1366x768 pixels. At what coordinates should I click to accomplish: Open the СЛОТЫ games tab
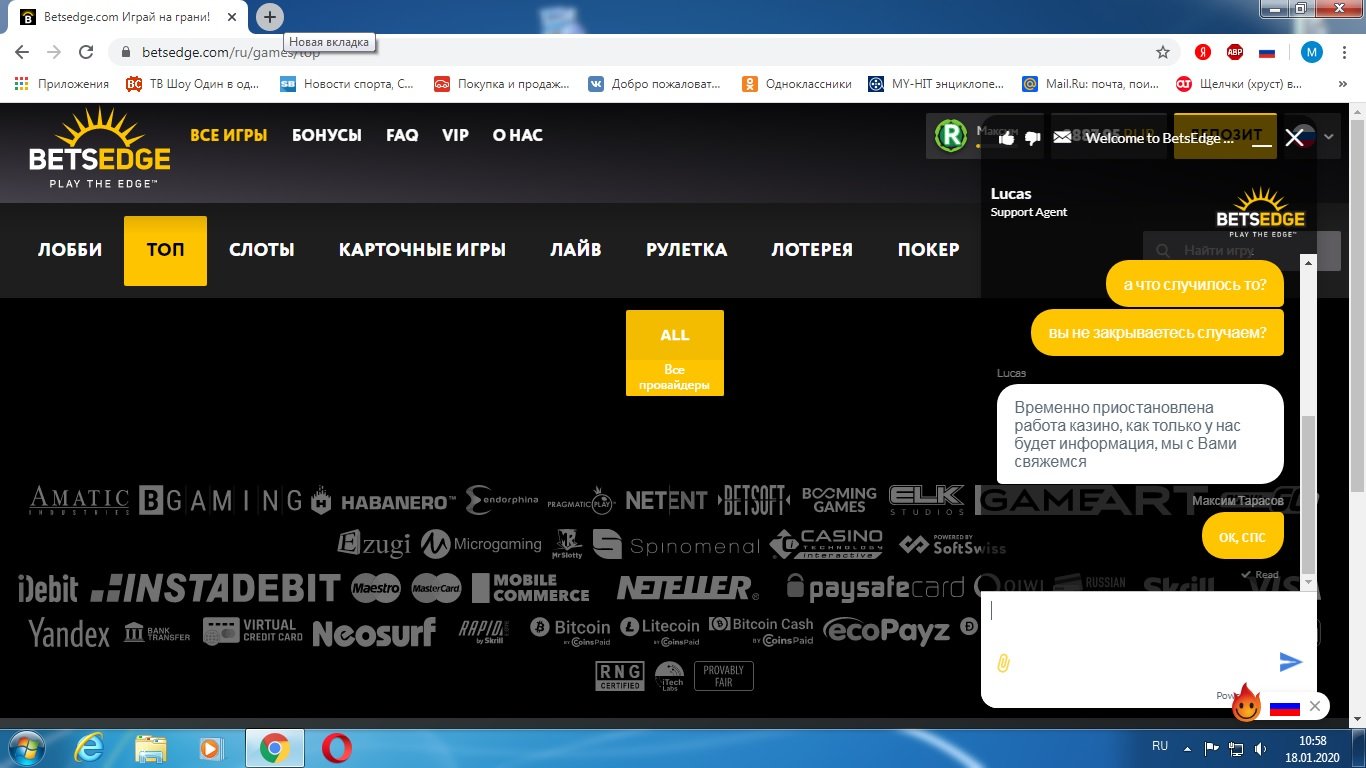point(261,250)
